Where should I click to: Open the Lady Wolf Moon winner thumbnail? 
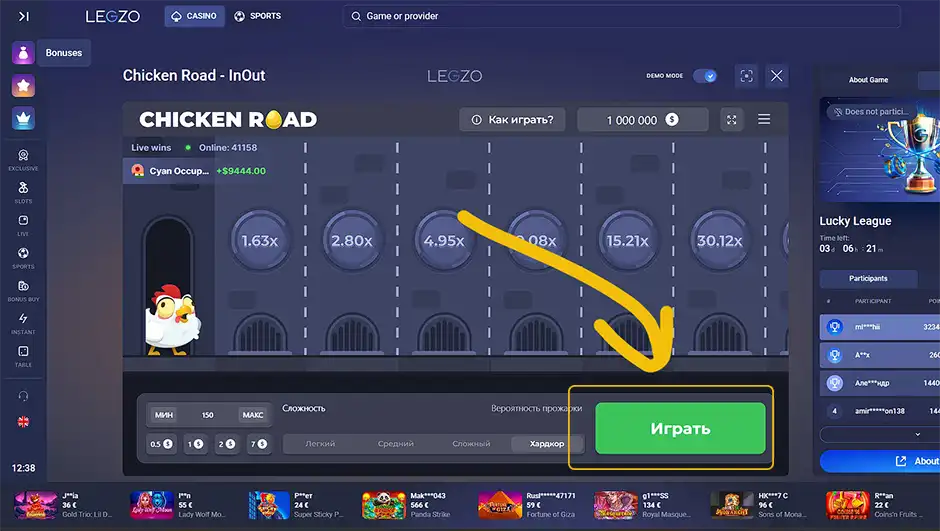(152, 505)
